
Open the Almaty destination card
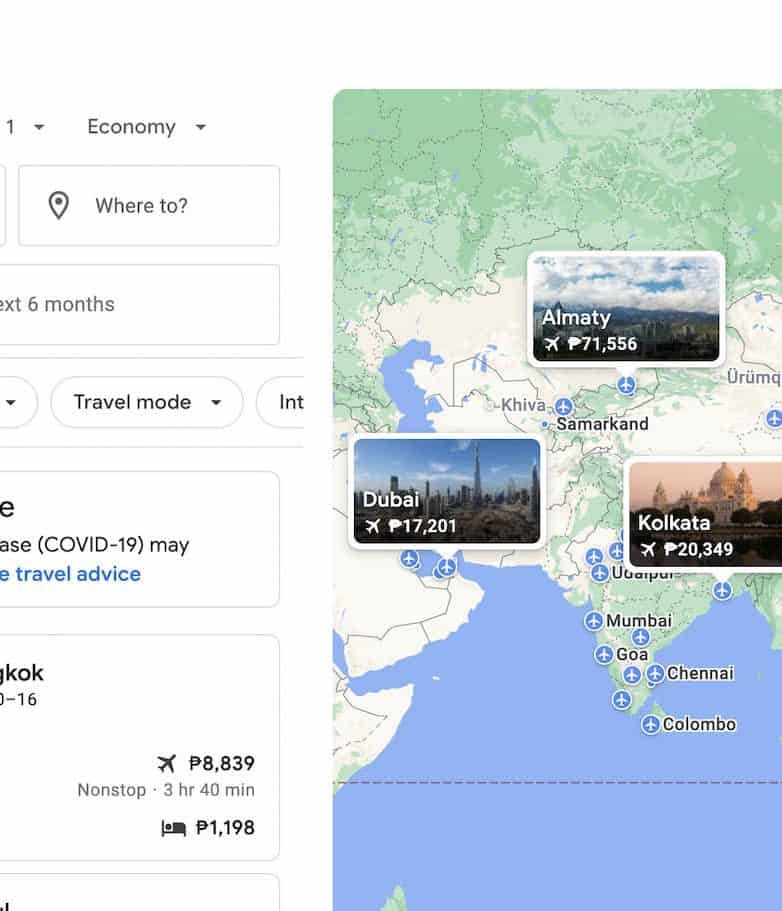pyautogui.click(x=626, y=307)
